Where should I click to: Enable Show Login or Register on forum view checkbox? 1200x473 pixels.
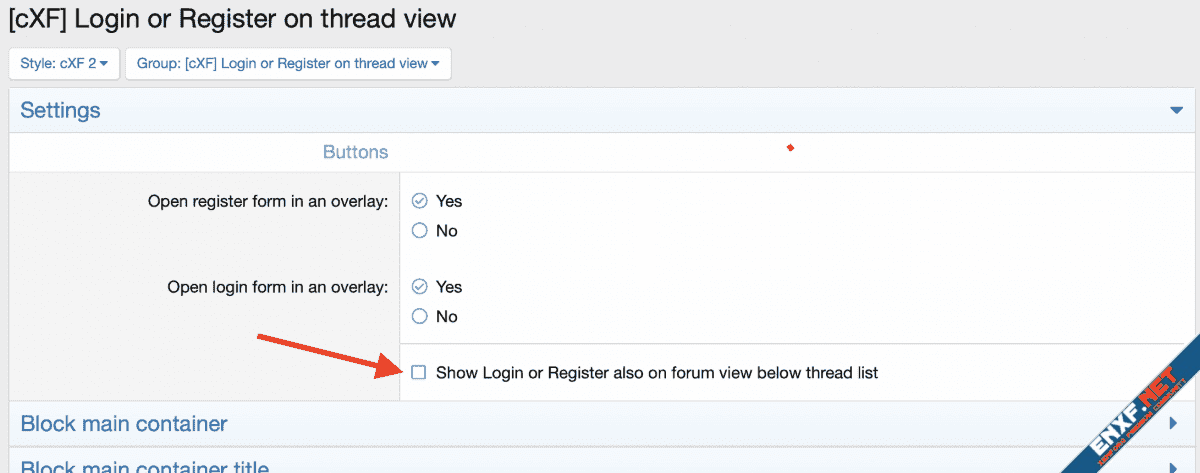click(419, 373)
